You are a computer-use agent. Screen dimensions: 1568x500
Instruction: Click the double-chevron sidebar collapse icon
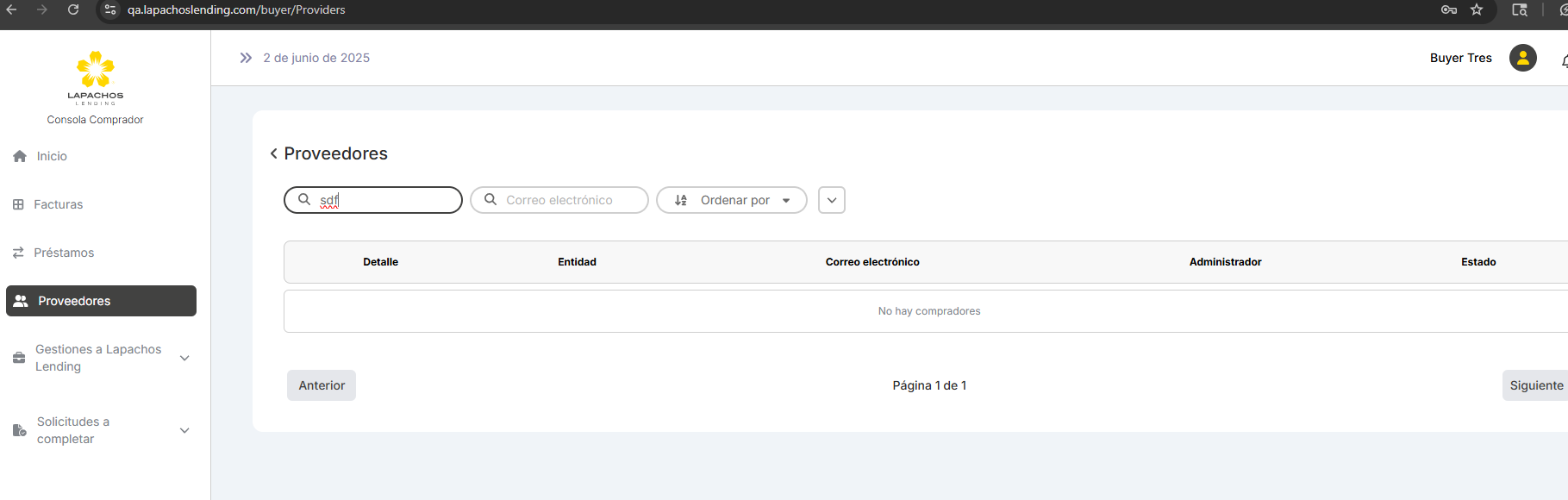tap(246, 58)
